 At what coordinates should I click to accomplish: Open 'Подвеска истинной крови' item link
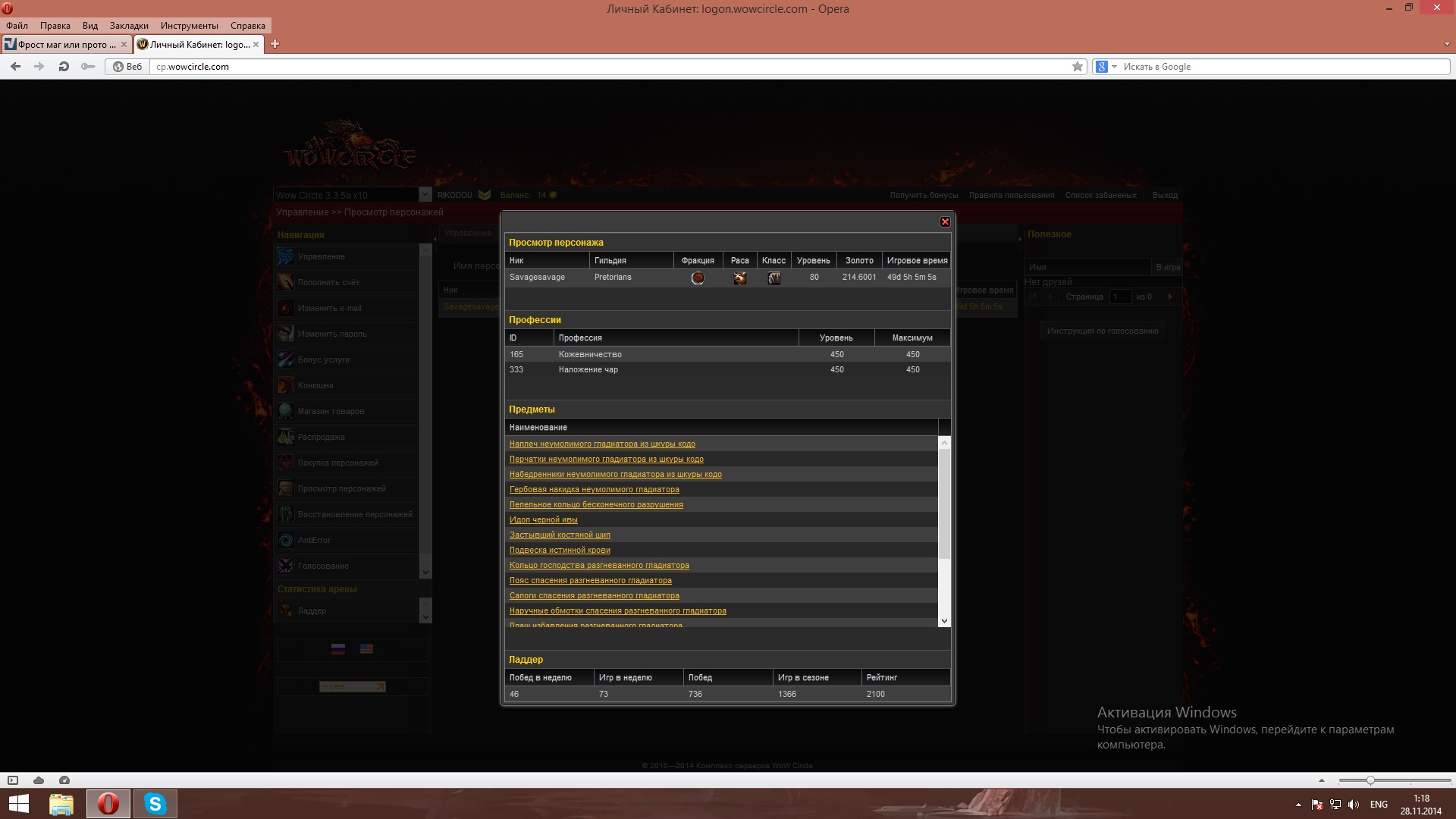(560, 551)
